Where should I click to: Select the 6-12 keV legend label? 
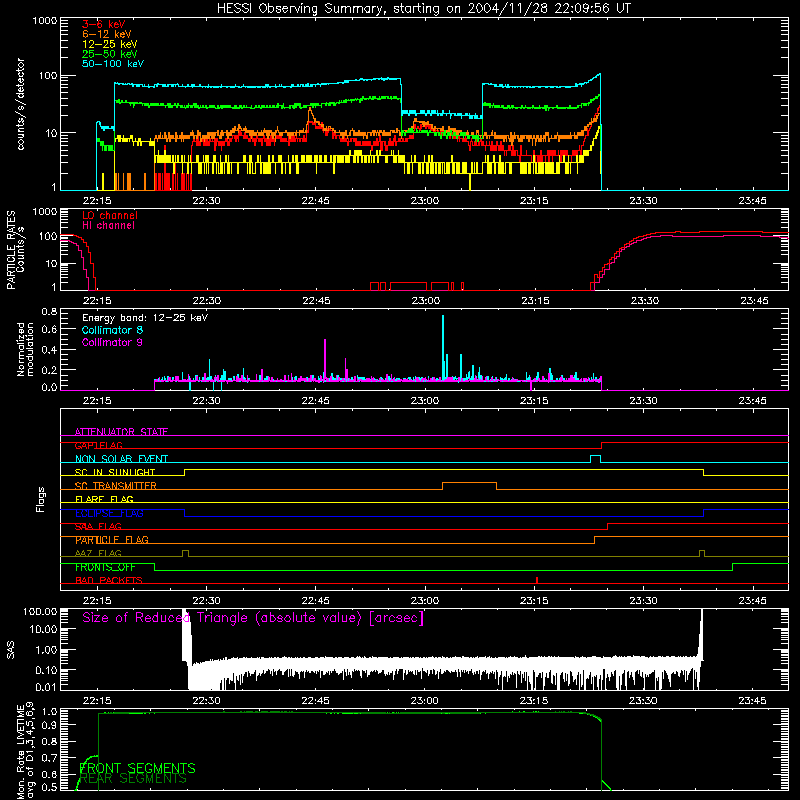pos(107,34)
